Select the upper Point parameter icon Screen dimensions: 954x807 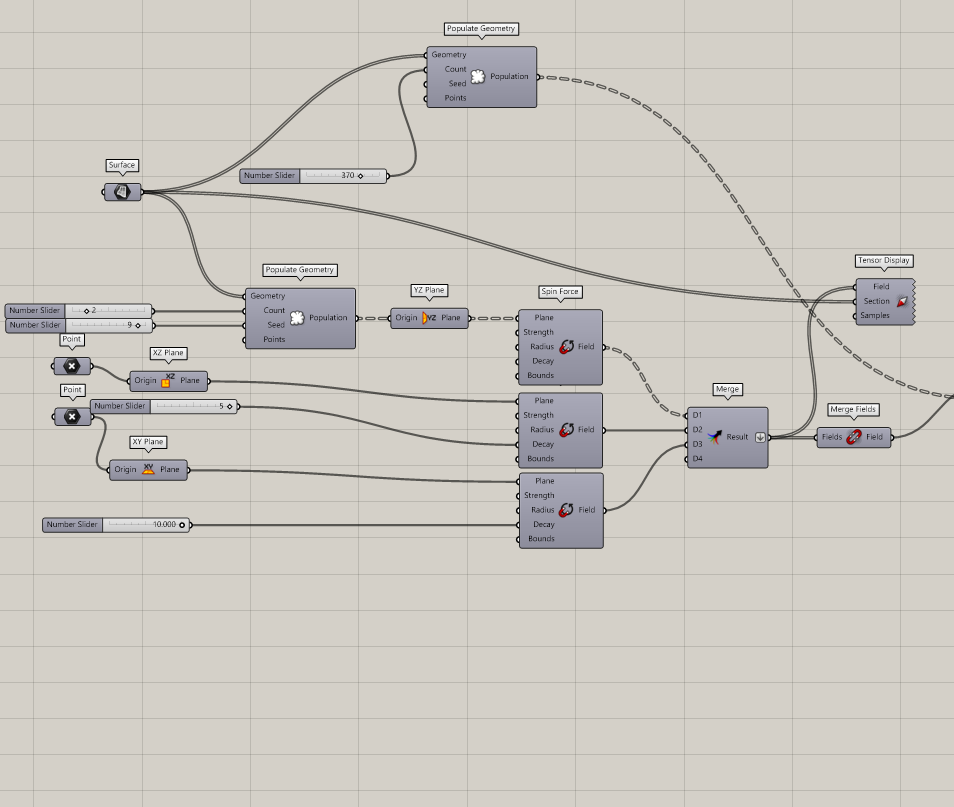(70, 366)
